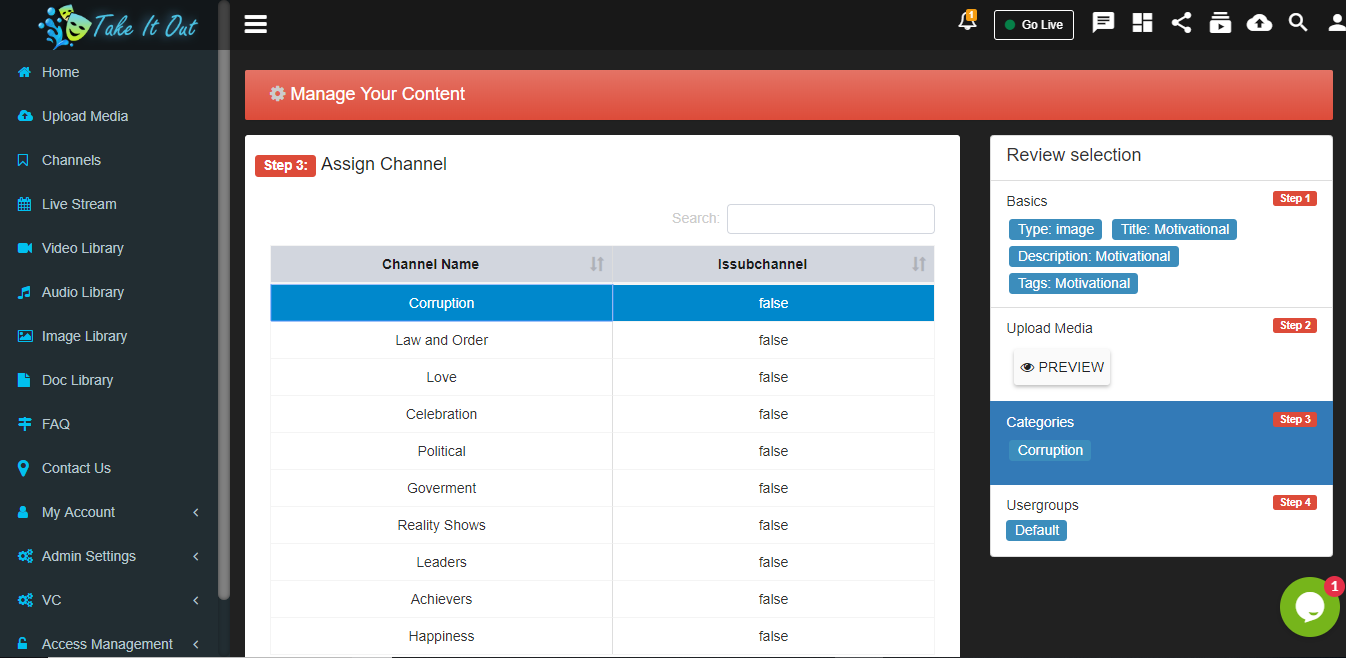Open the user profile icon
Image resolution: width=1346 pixels, height=658 pixels.
[1337, 23]
